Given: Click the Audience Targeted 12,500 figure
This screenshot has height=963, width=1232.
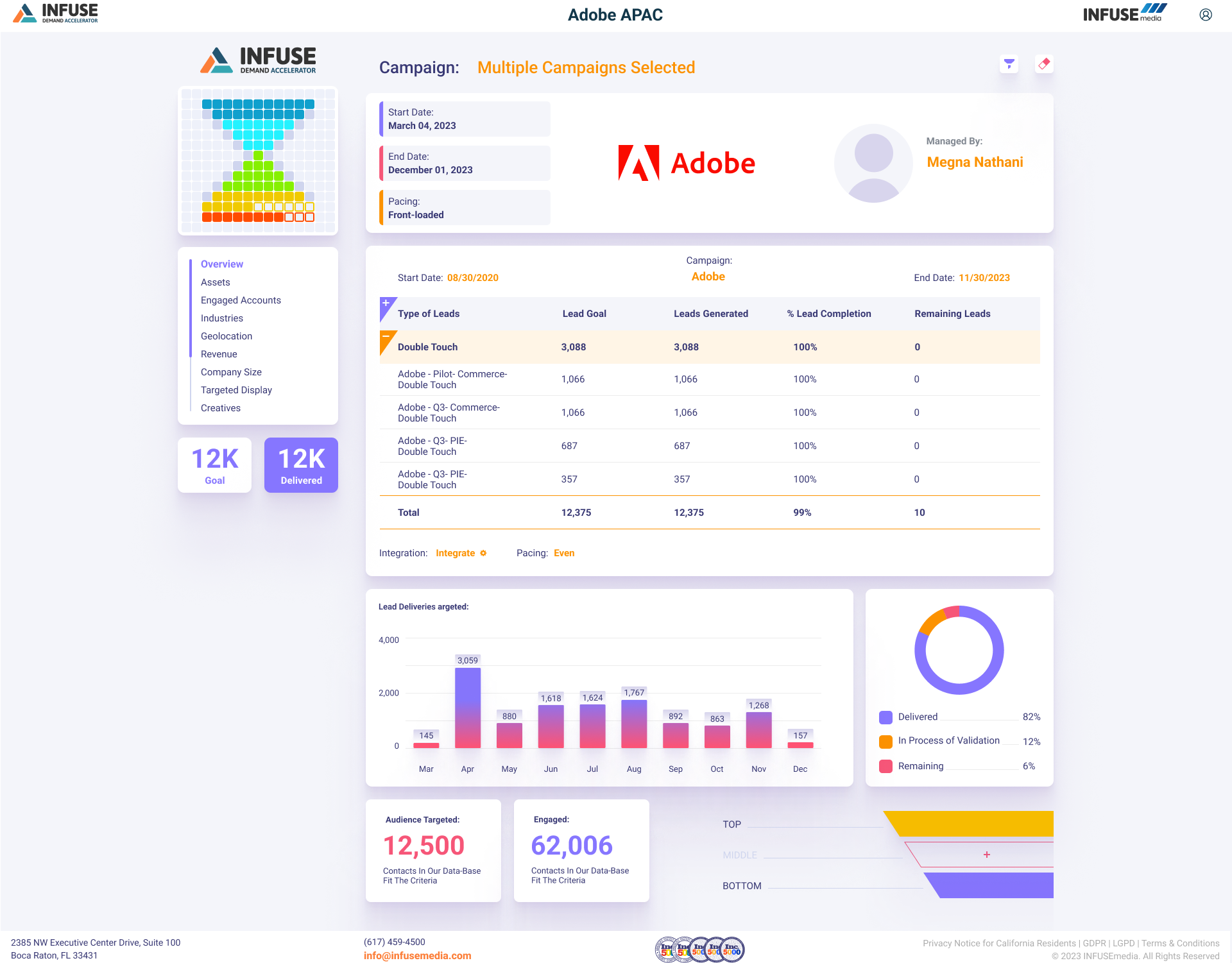Looking at the screenshot, I should 424,846.
